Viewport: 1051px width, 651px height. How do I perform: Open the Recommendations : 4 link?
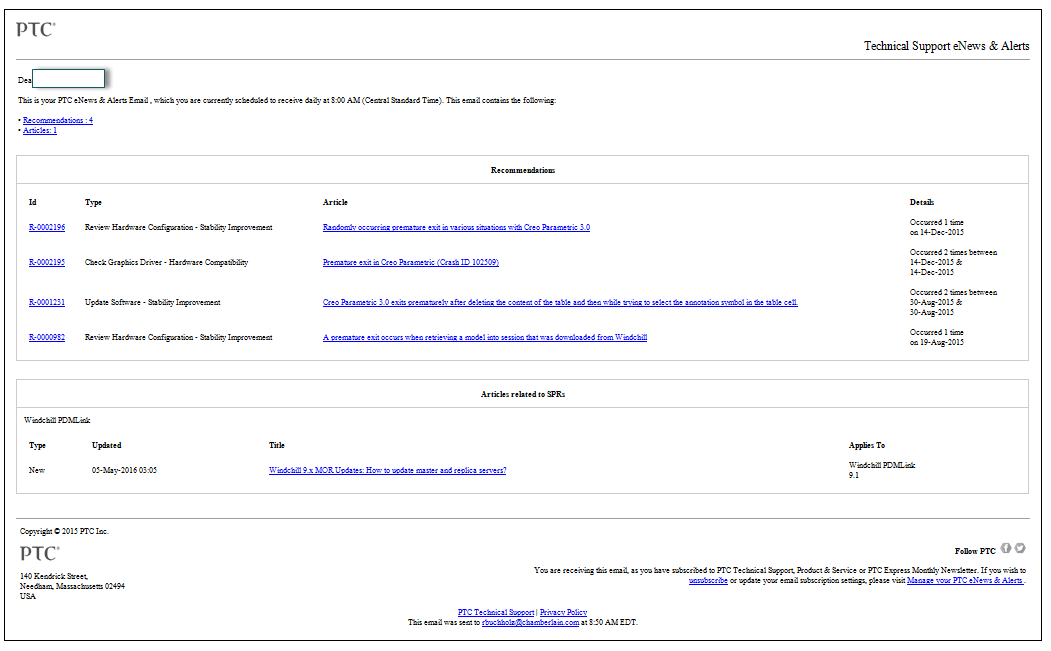pyautogui.click(x=58, y=120)
